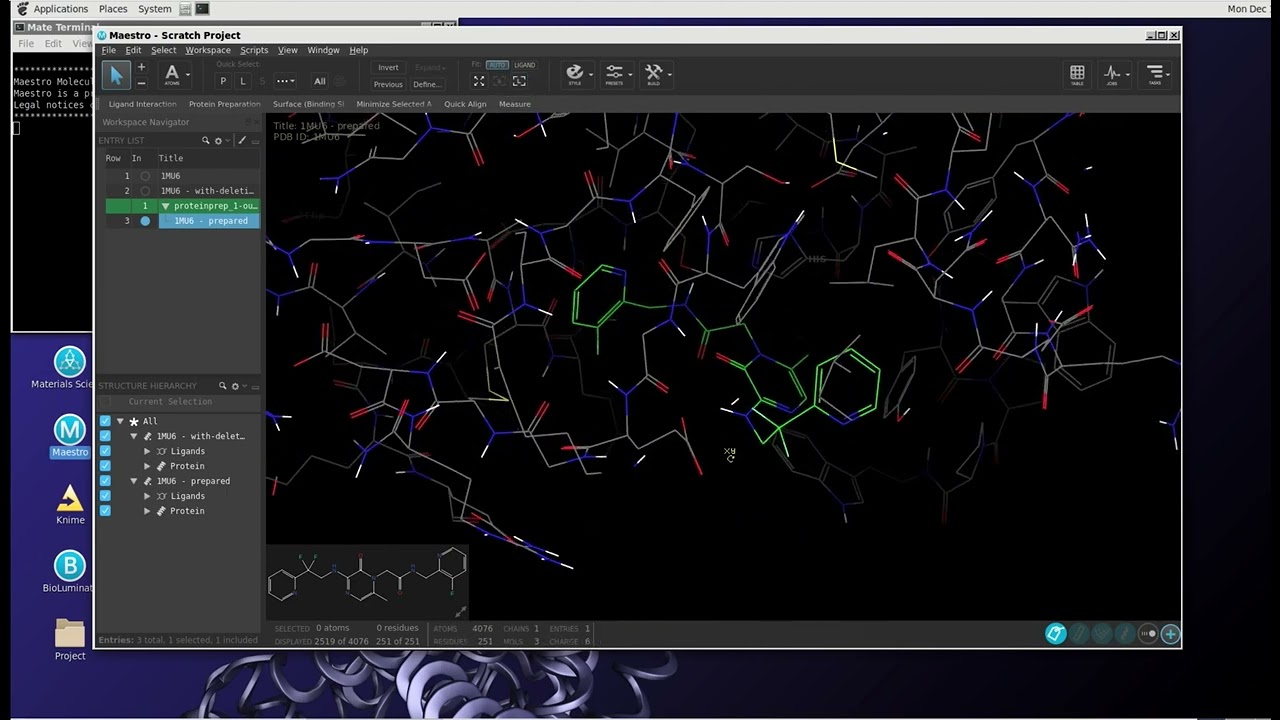1280x720 pixels.
Task: Toggle the AUTO fit button
Action: click(x=497, y=65)
